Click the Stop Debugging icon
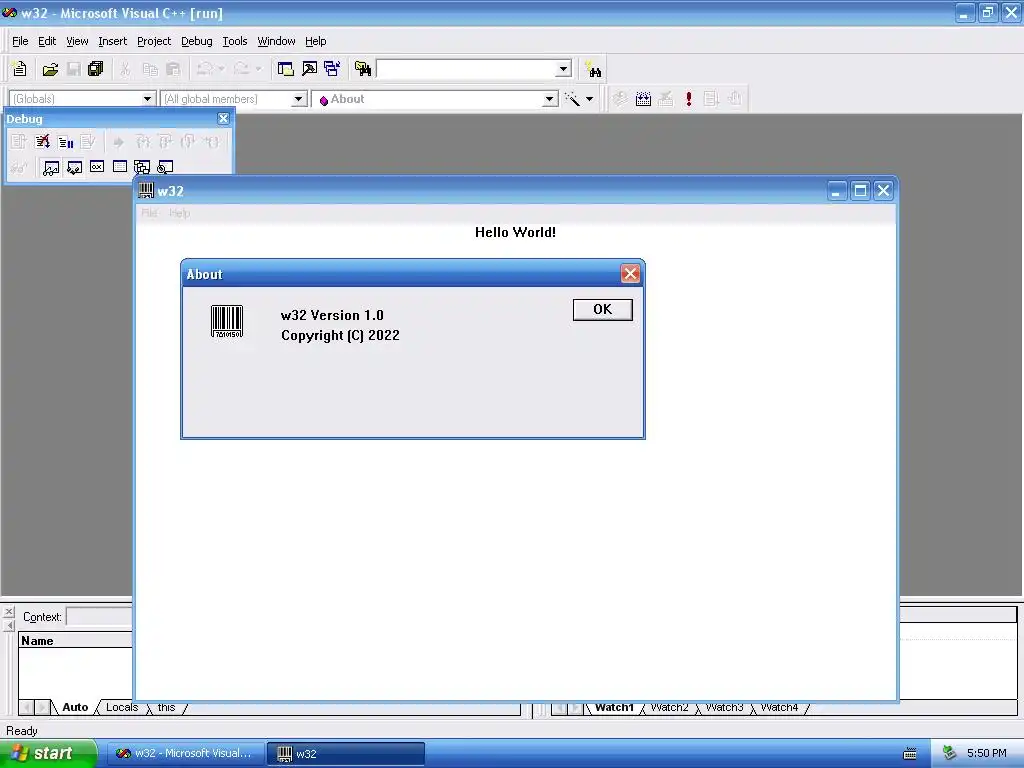This screenshot has width=1024, height=768. (x=42, y=142)
